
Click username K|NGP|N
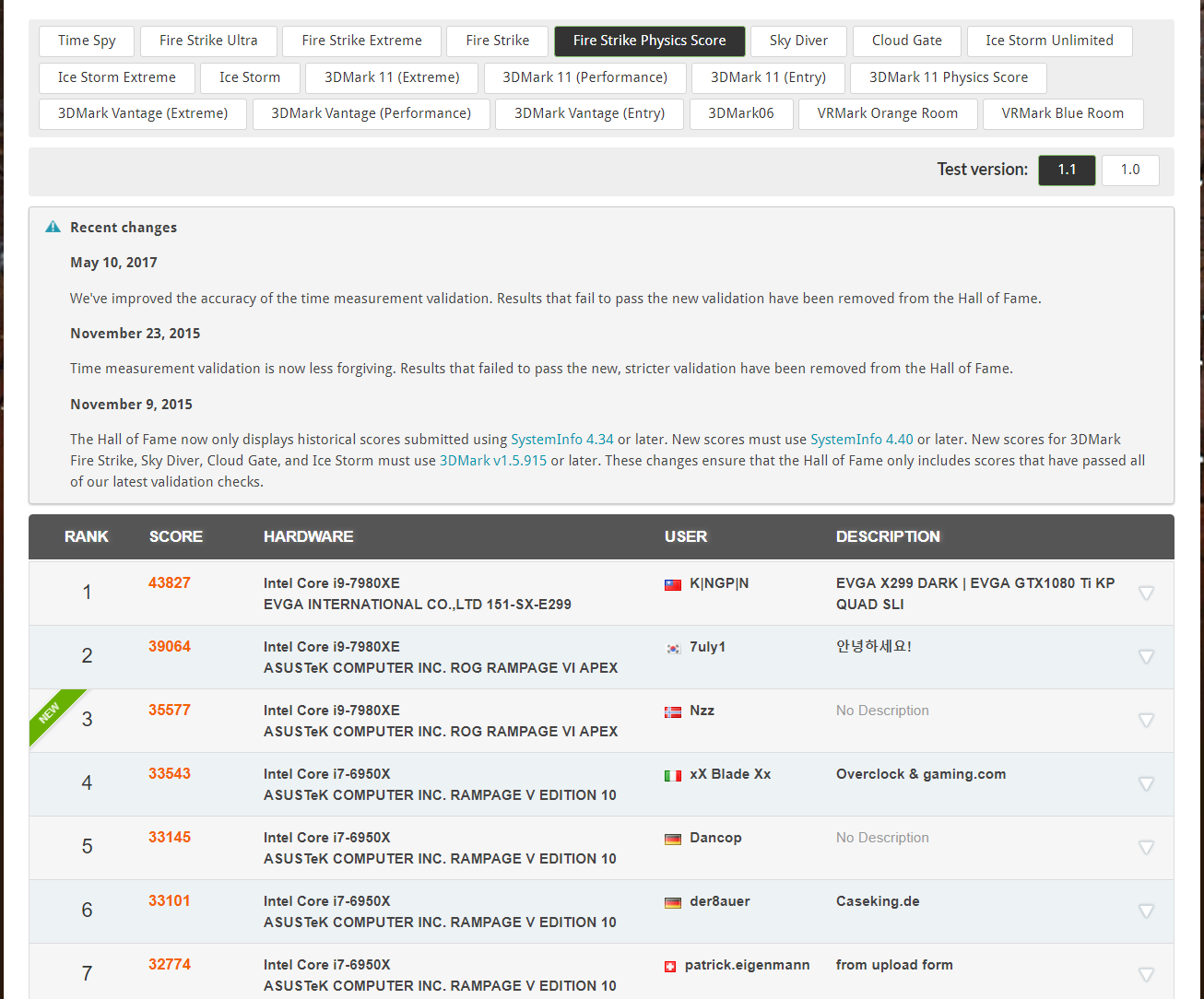tap(719, 583)
